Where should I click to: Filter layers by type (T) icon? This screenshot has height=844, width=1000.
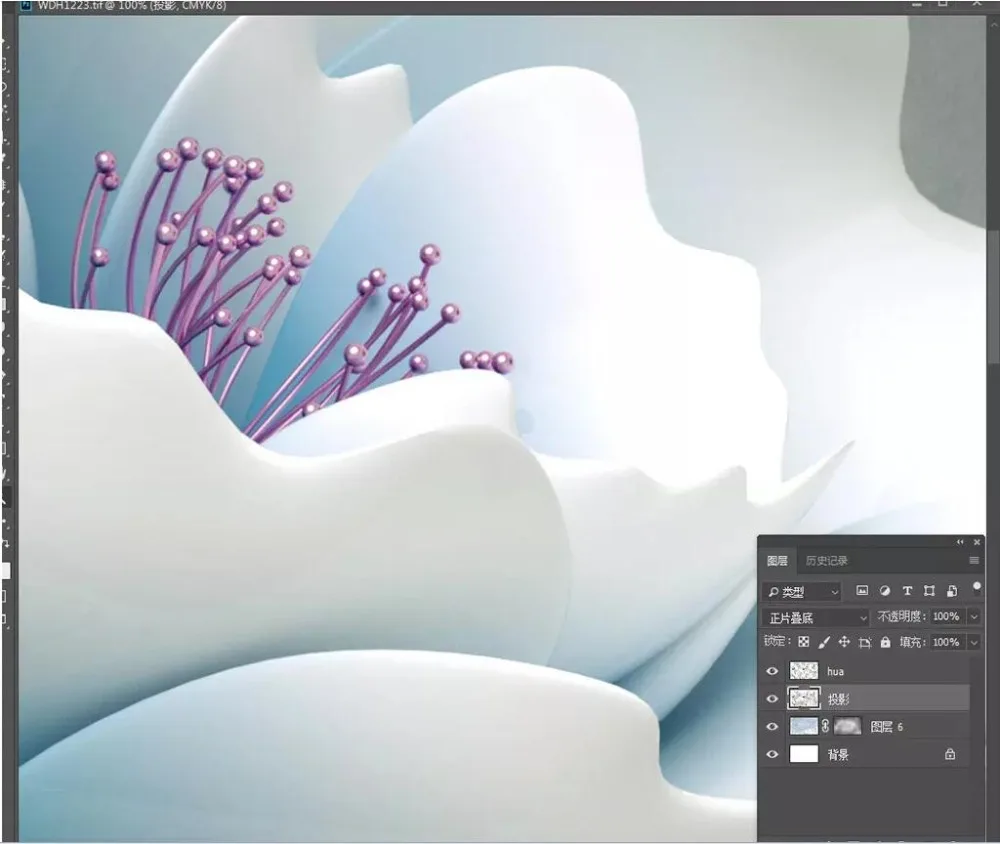(907, 591)
